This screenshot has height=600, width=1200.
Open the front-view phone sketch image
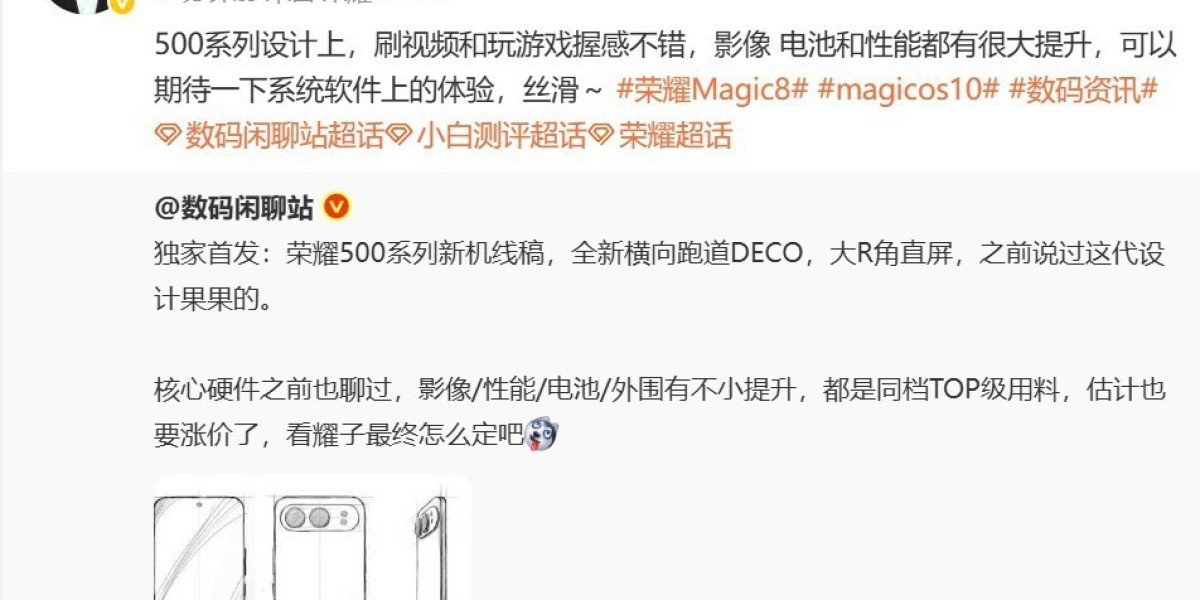click(199, 546)
